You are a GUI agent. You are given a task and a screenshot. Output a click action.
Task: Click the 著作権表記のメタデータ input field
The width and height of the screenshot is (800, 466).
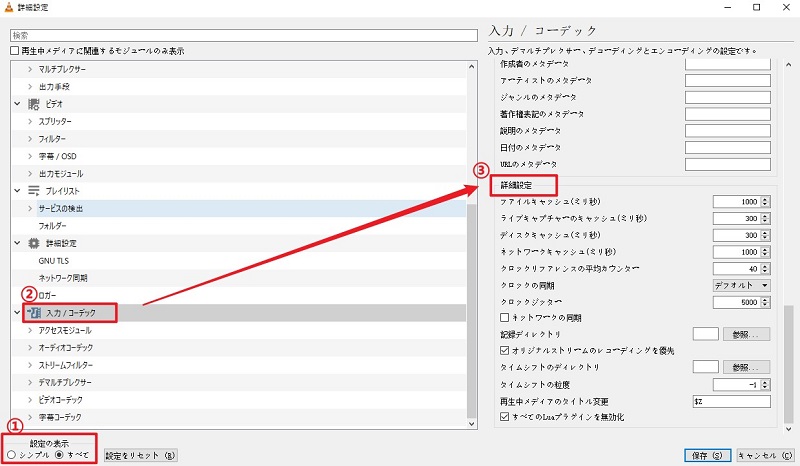click(728, 114)
